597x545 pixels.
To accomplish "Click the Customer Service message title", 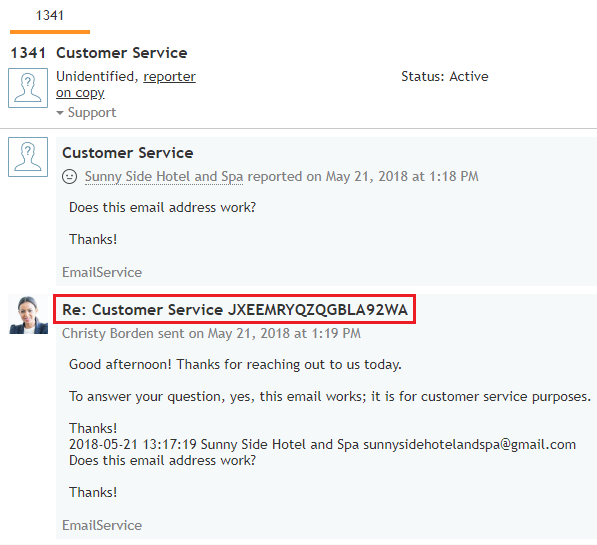I will point(128,153).
